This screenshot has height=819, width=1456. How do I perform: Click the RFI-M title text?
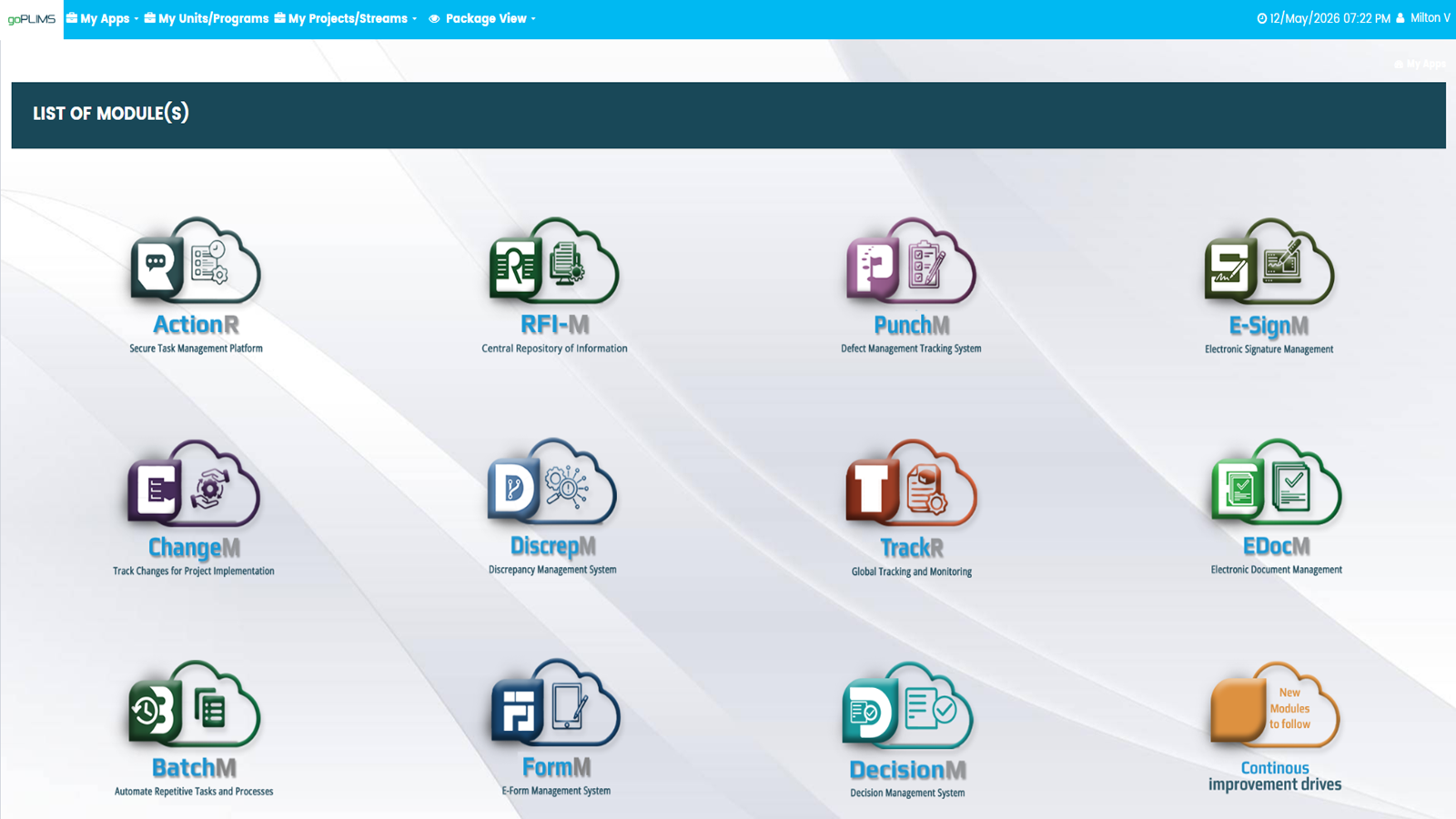pyautogui.click(x=554, y=325)
